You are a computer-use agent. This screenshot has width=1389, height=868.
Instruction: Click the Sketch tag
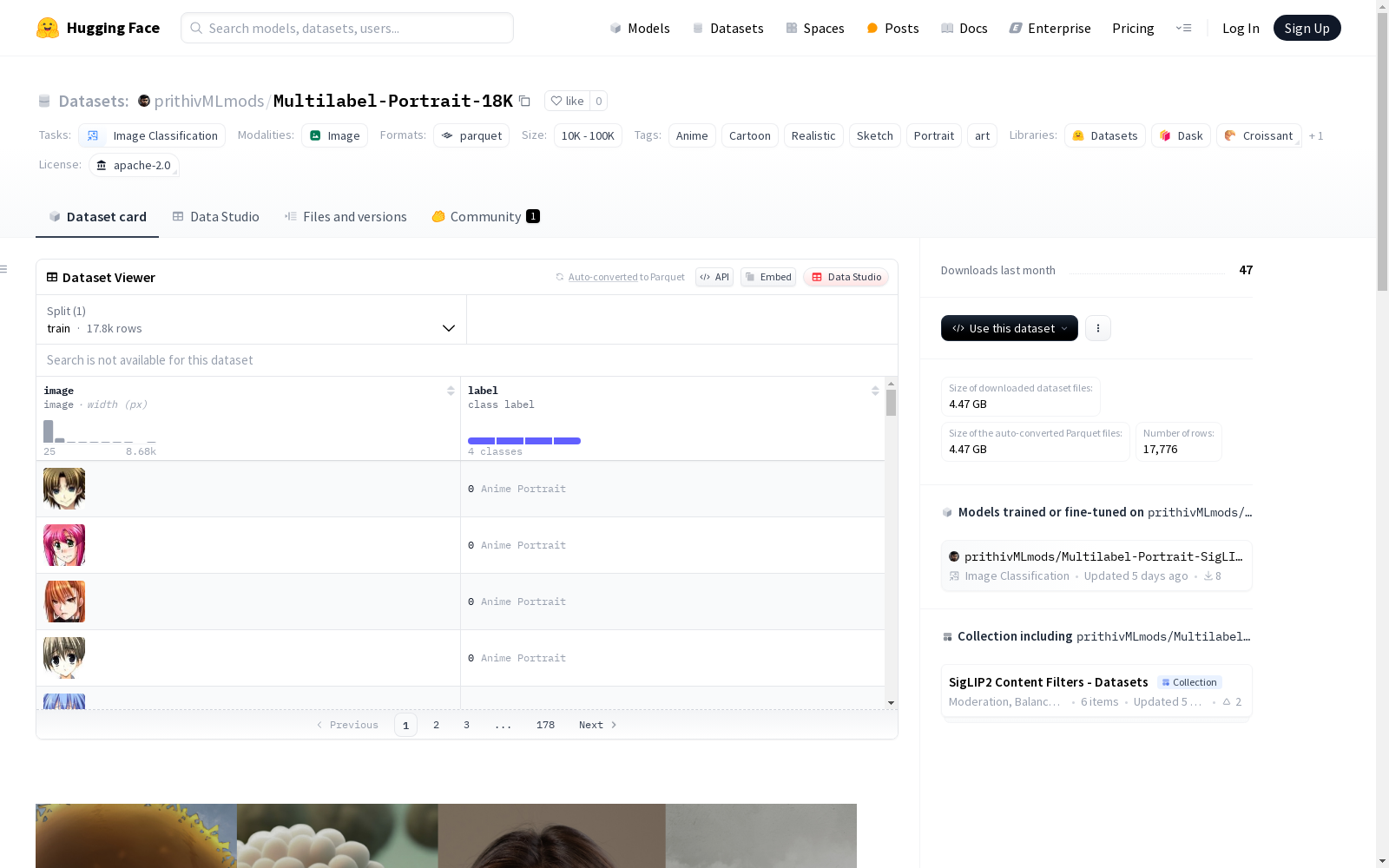(x=875, y=135)
